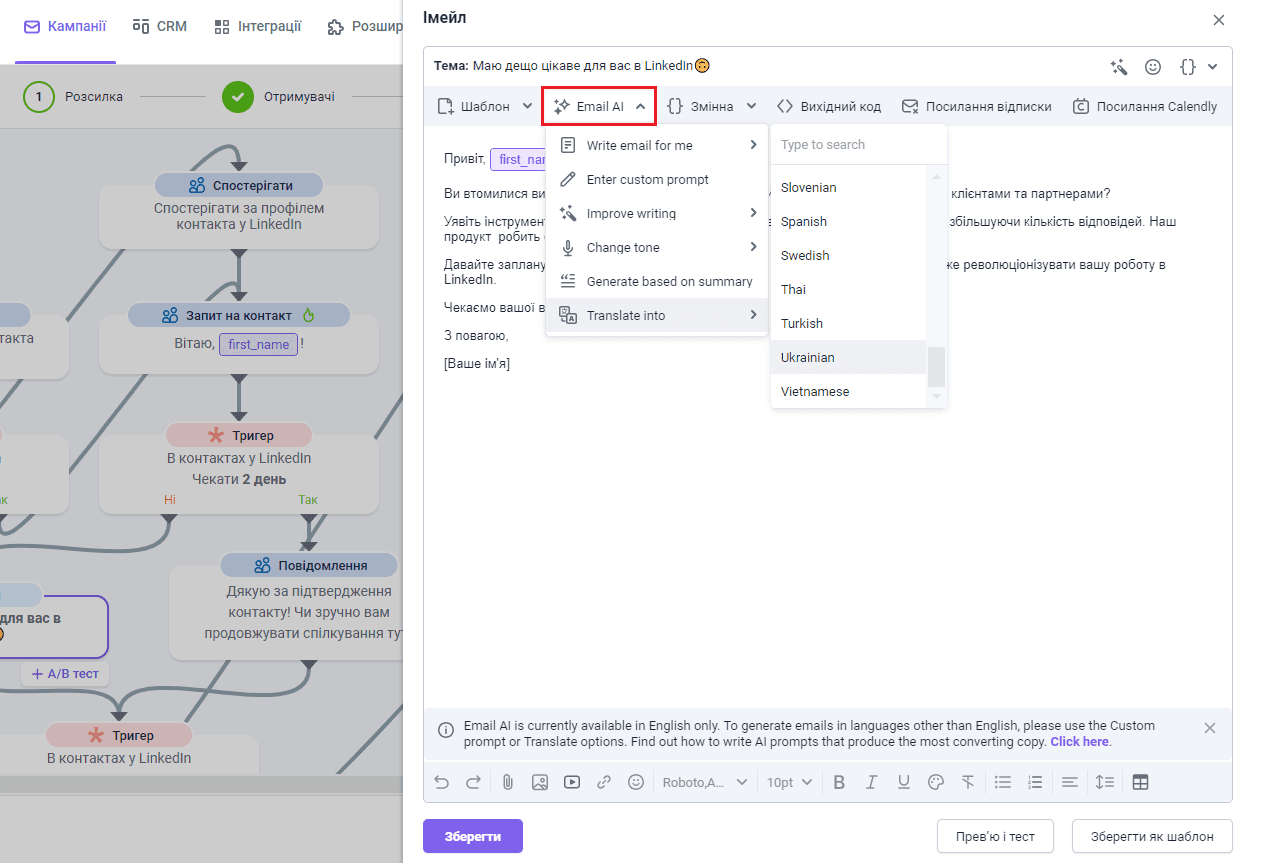Add emoji to the subject line
1261x863 pixels.
point(1153,67)
